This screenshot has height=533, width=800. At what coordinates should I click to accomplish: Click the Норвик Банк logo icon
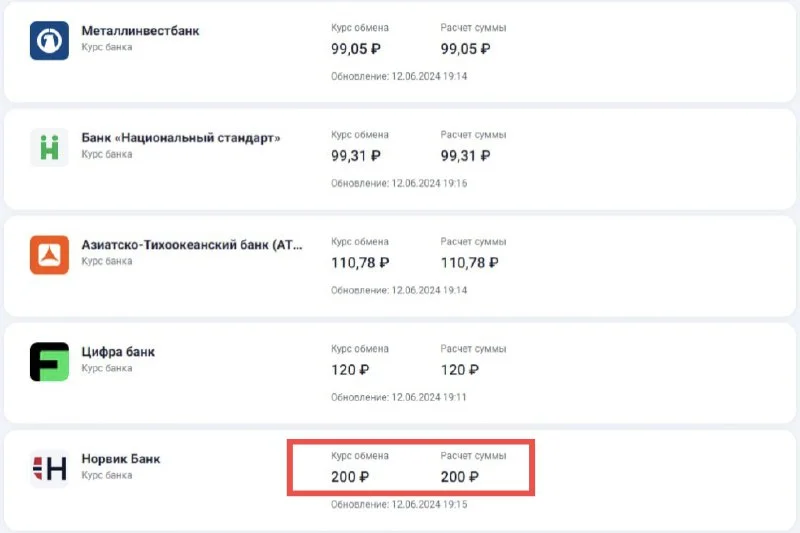click(49, 467)
